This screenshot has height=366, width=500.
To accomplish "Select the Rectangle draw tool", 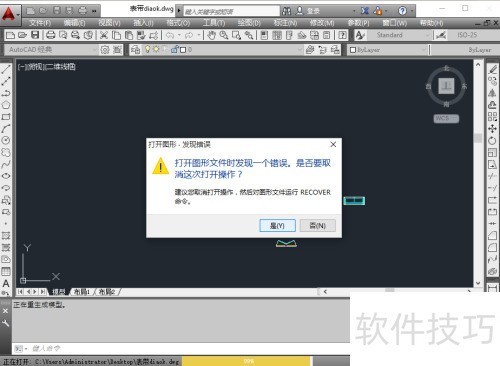I will (6, 117).
